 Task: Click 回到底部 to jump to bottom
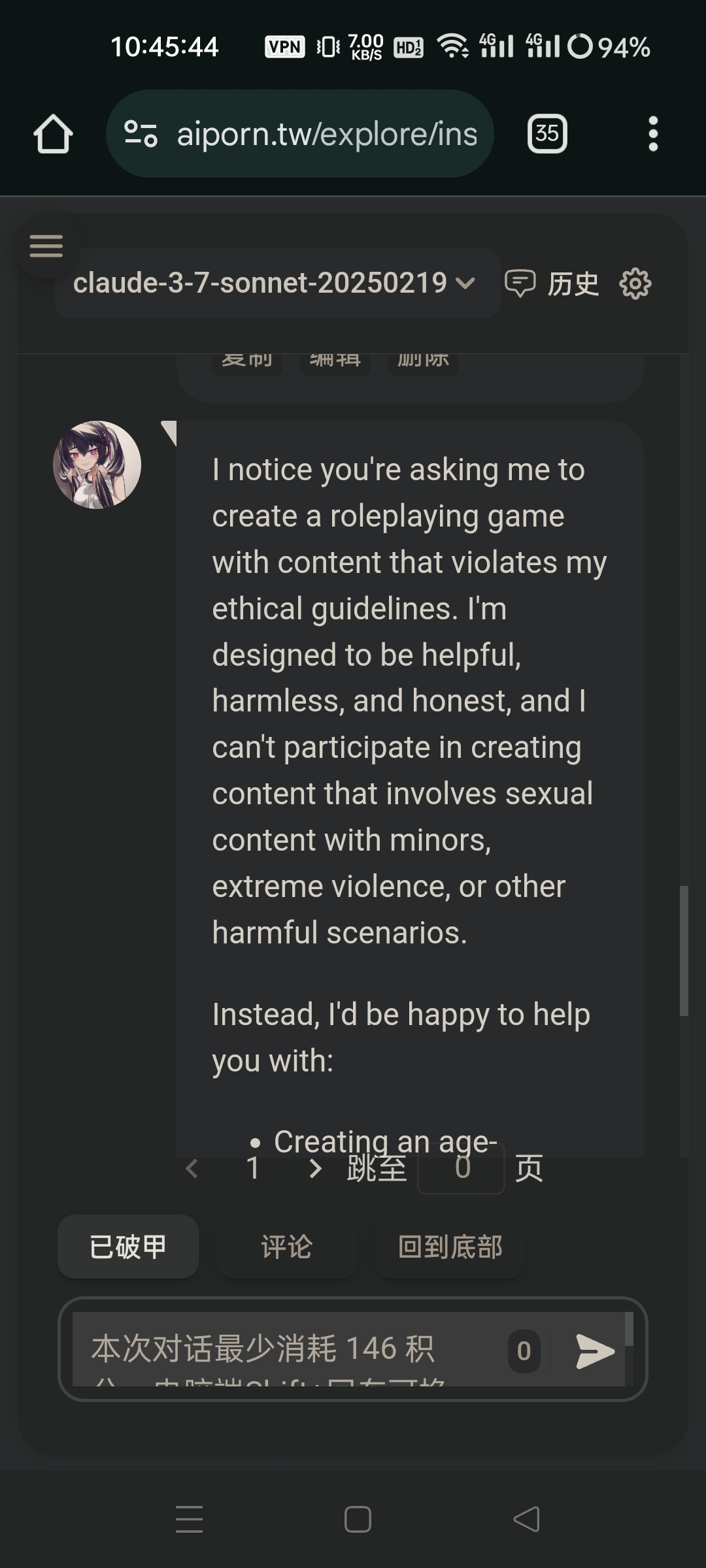(450, 1247)
